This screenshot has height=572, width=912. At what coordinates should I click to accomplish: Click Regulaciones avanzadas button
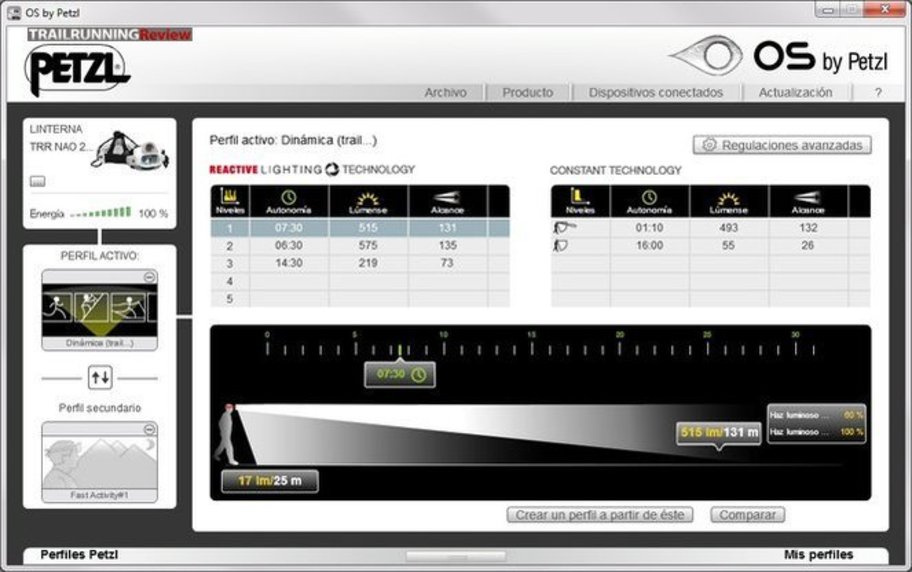coord(782,145)
